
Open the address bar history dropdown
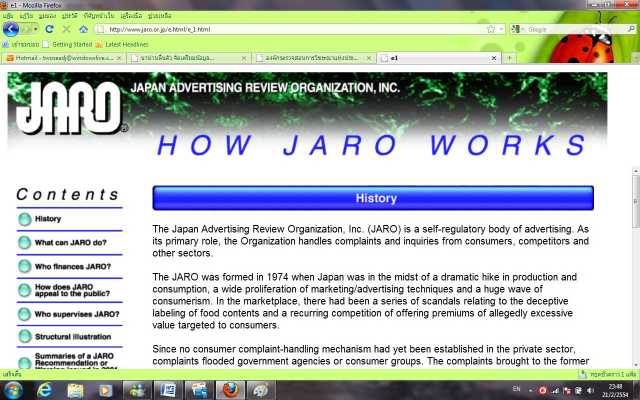501,29
